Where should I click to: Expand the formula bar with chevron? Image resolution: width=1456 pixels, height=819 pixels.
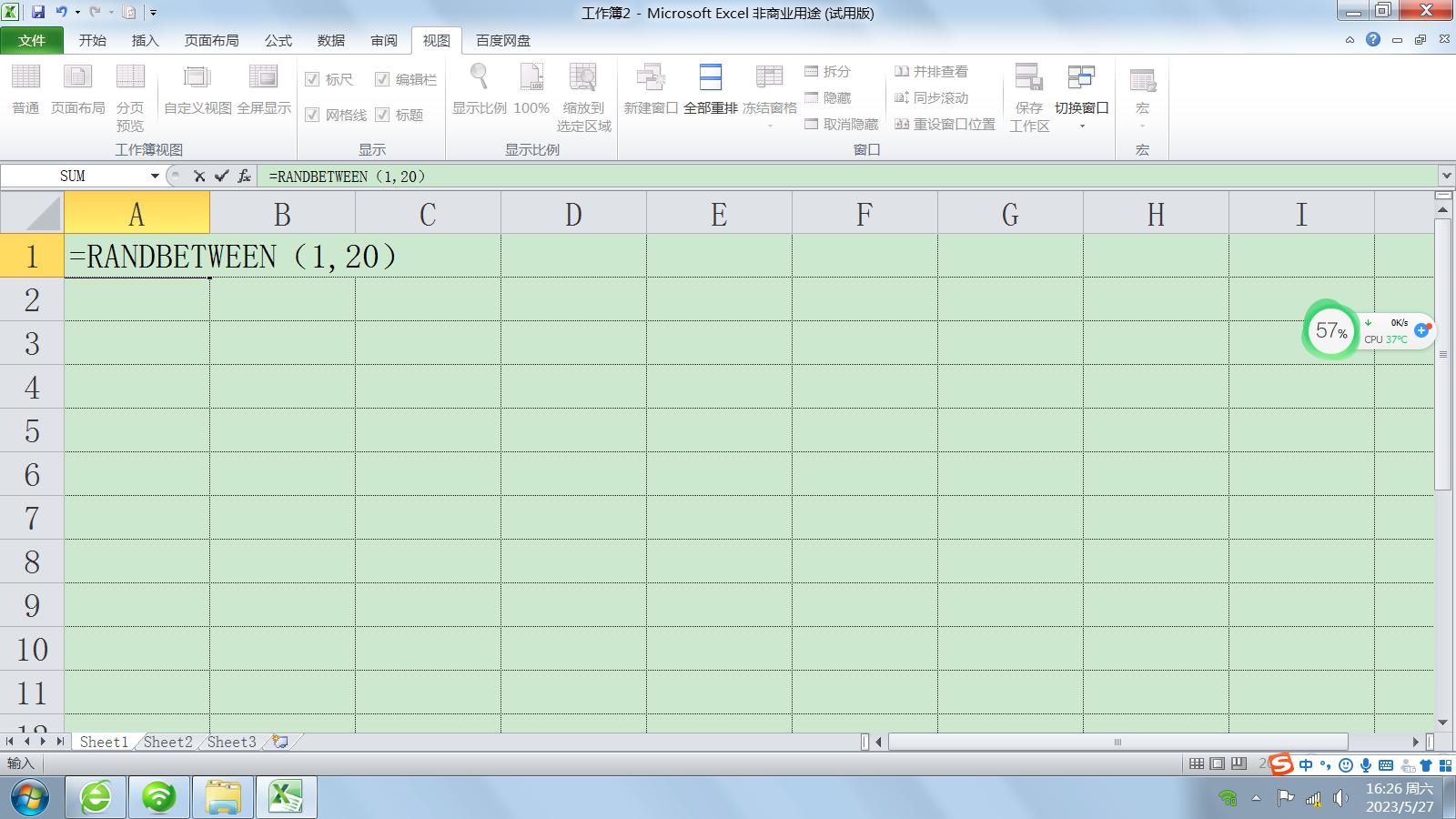pyautogui.click(x=1446, y=176)
